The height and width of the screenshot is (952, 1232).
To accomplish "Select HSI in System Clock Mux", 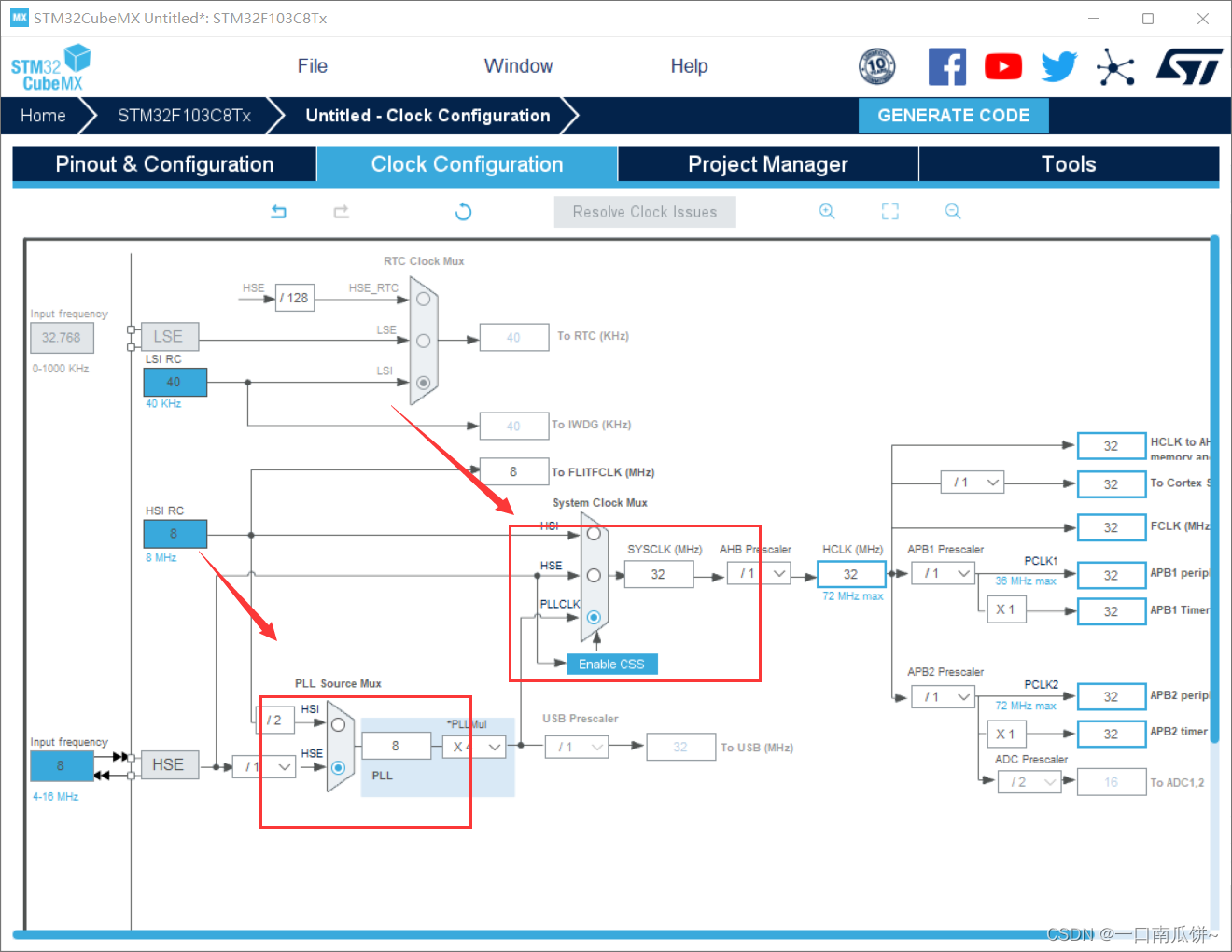I will coord(594,534).
